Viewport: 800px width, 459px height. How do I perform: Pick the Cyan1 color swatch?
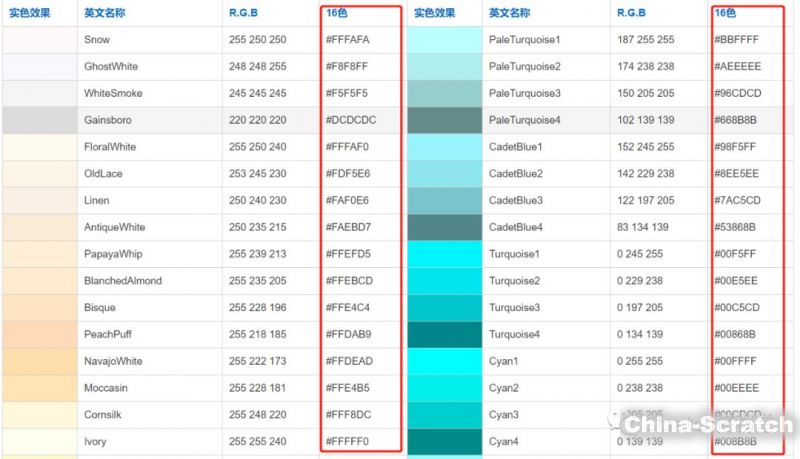point(444,361)
